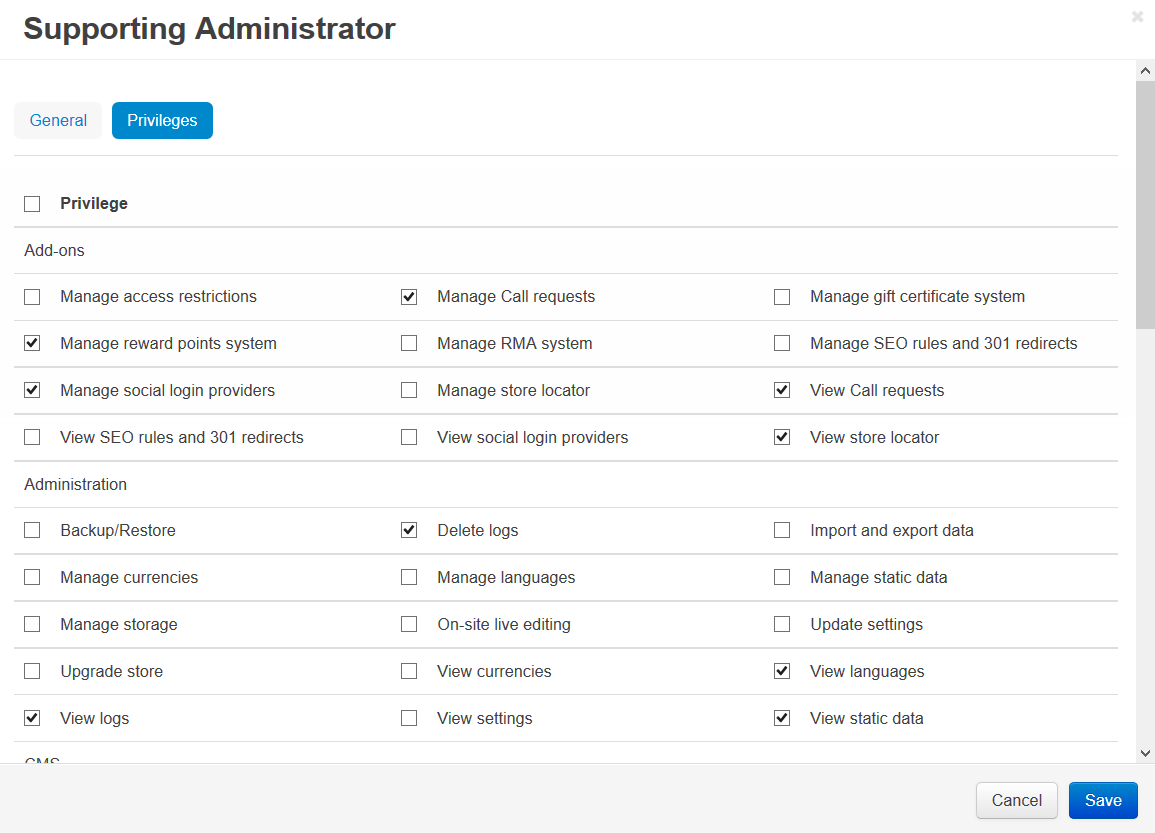Viewport: 1155px width, 833px height.
Task: Enable View settings checkbox
Action: click(x=409, y=718)
